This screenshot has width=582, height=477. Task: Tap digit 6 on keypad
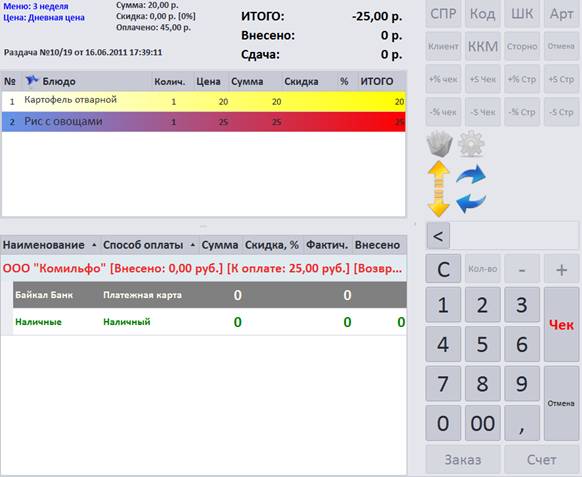pos(522,344)
